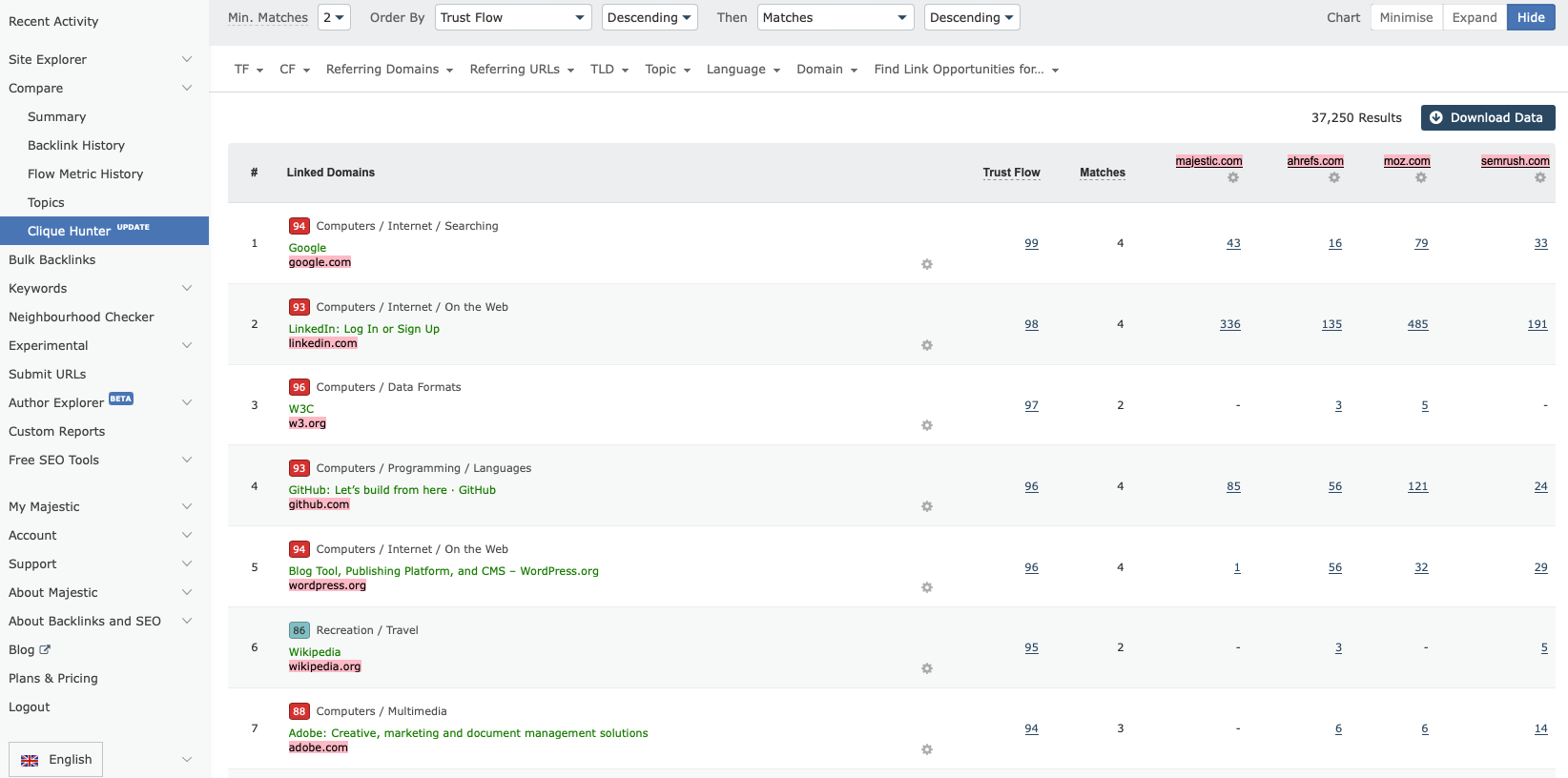Open the gear options for google.com row

pyautogui.click(x=927, y=264)
